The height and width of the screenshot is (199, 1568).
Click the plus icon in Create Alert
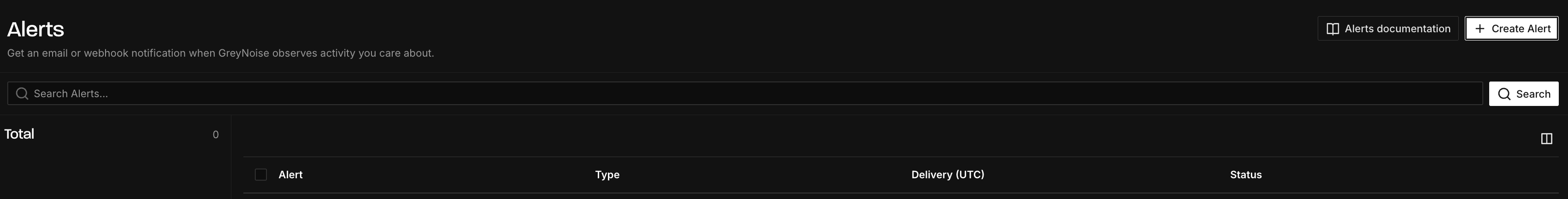1480,29
